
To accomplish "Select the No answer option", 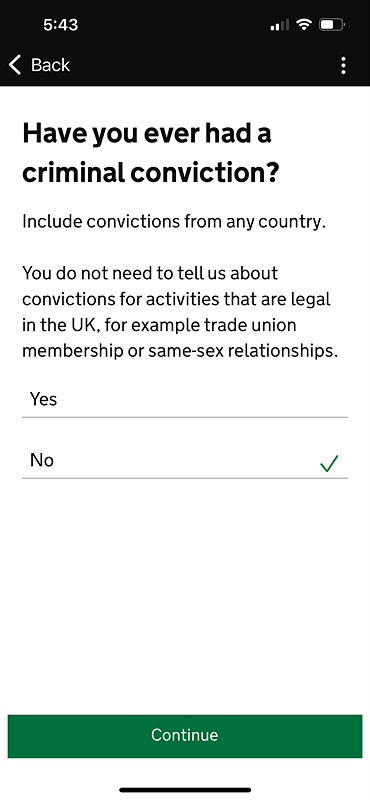I will coord(185,460).
